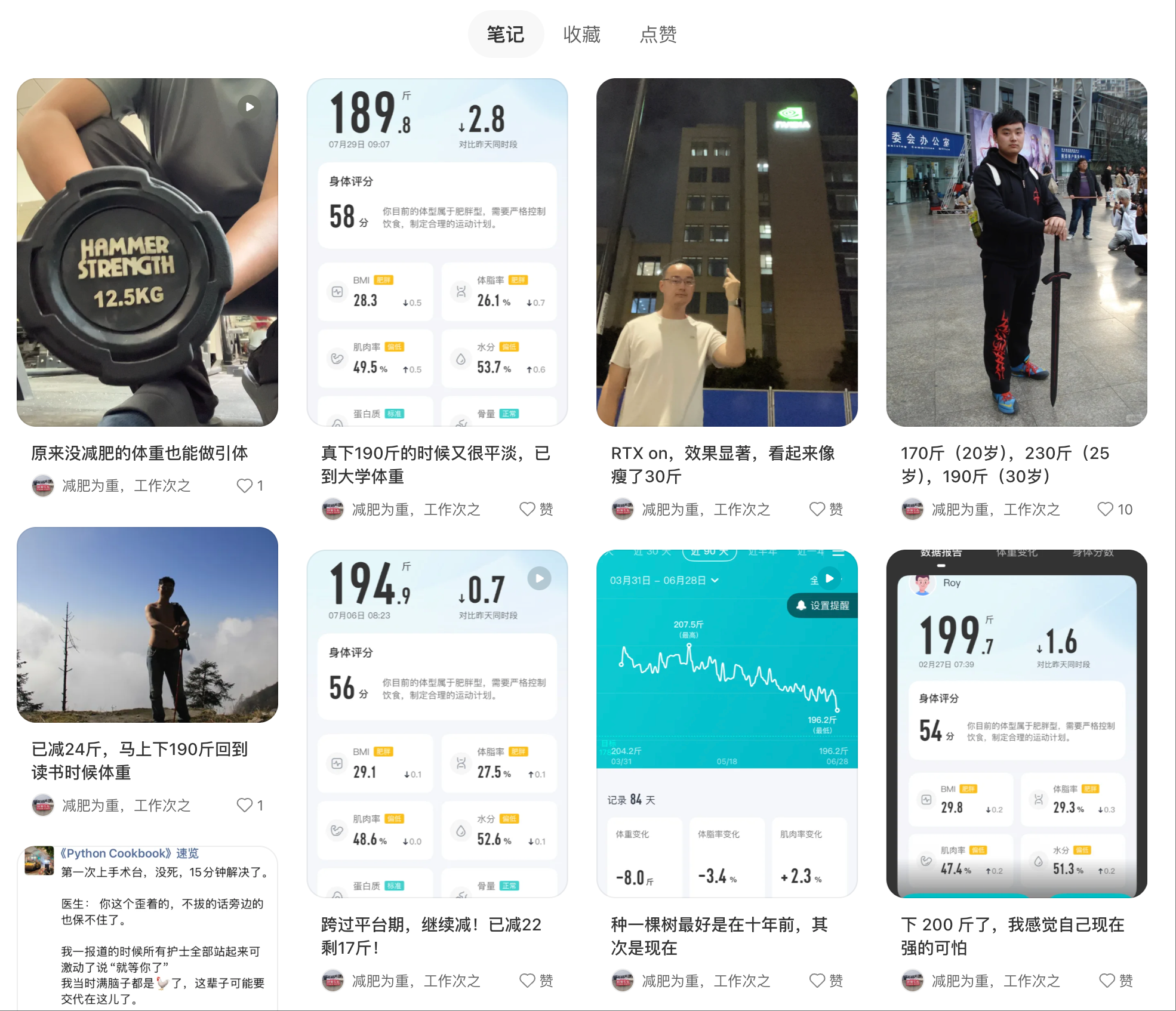The image size is (1176, 1011).
Task: Like the 下 200 斤了 post
Action: coord(1107,981)
